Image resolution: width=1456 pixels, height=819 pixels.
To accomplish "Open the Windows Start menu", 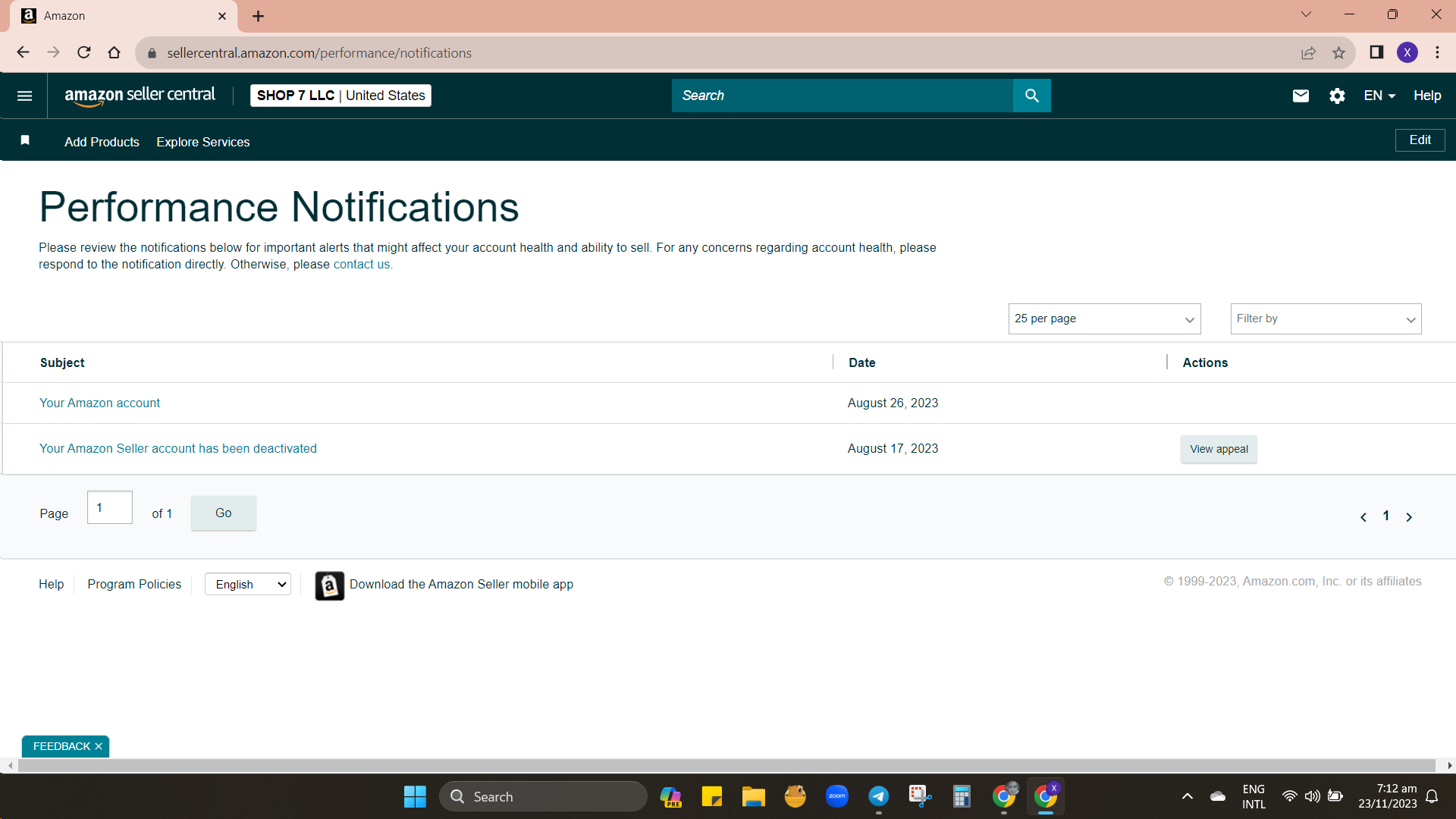I will coord(415,797).
